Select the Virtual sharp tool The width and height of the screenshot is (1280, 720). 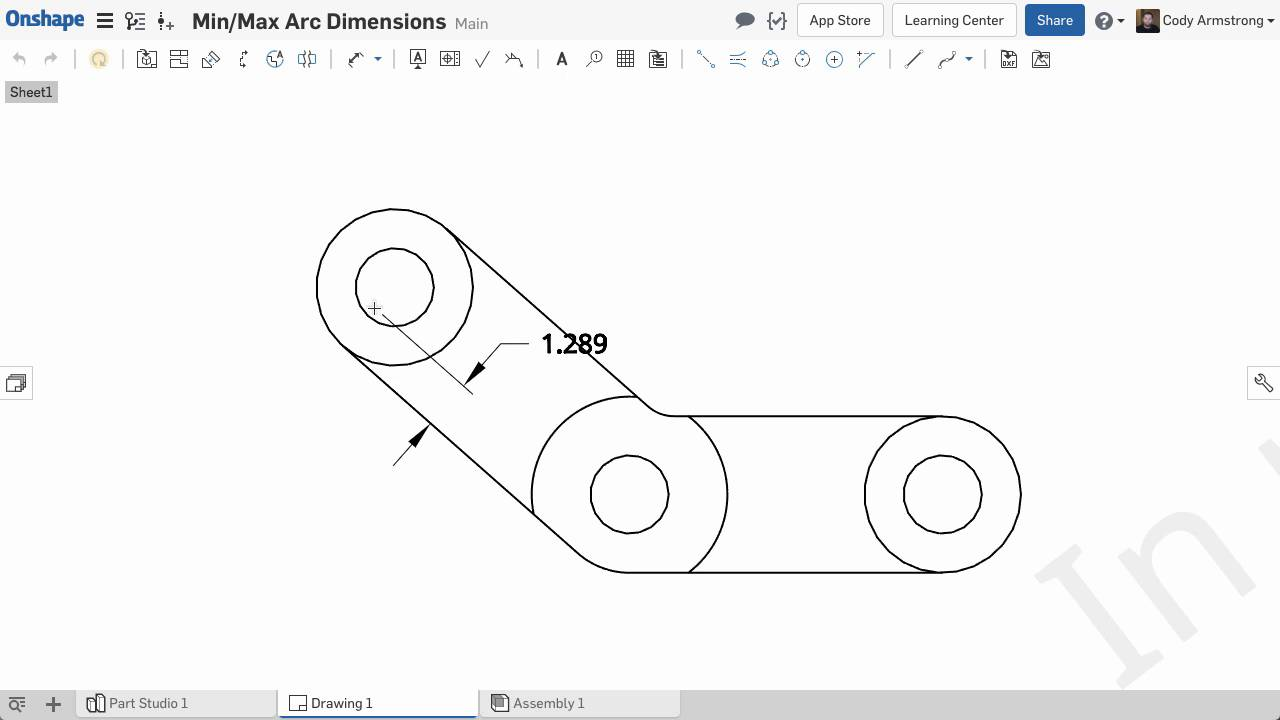866,60
